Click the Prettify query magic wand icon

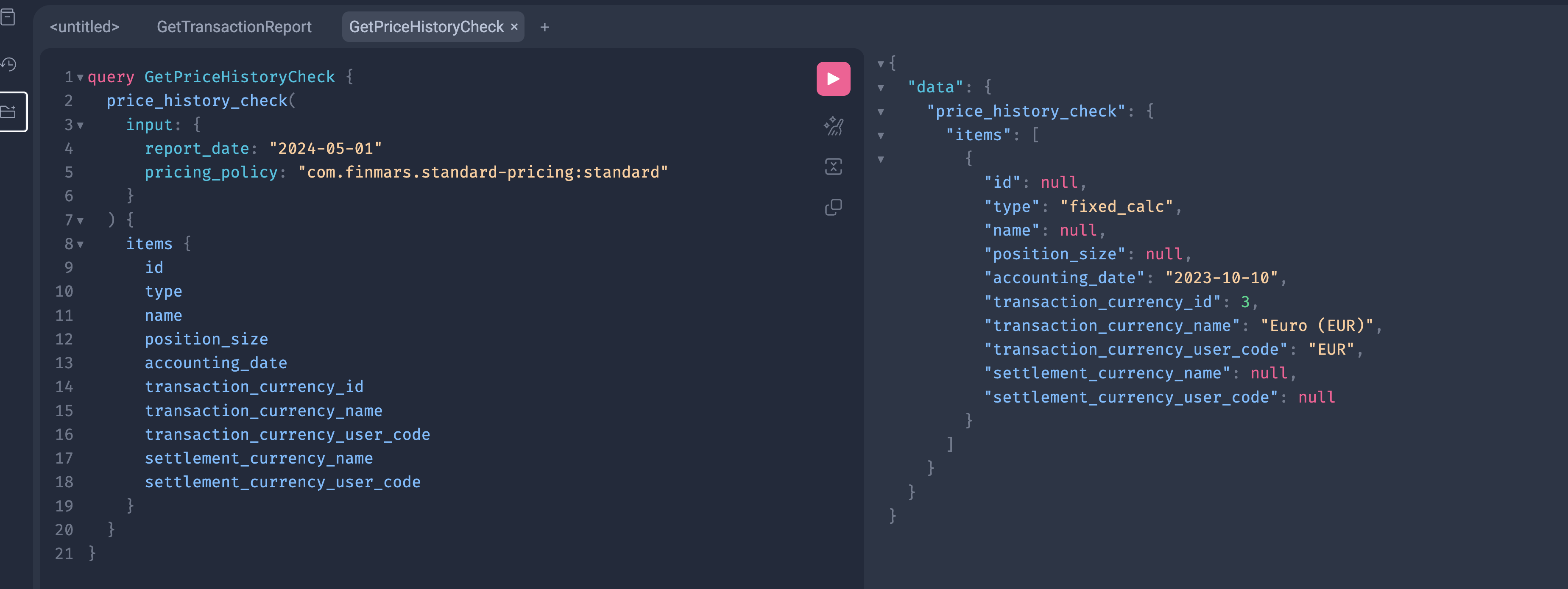833,126
